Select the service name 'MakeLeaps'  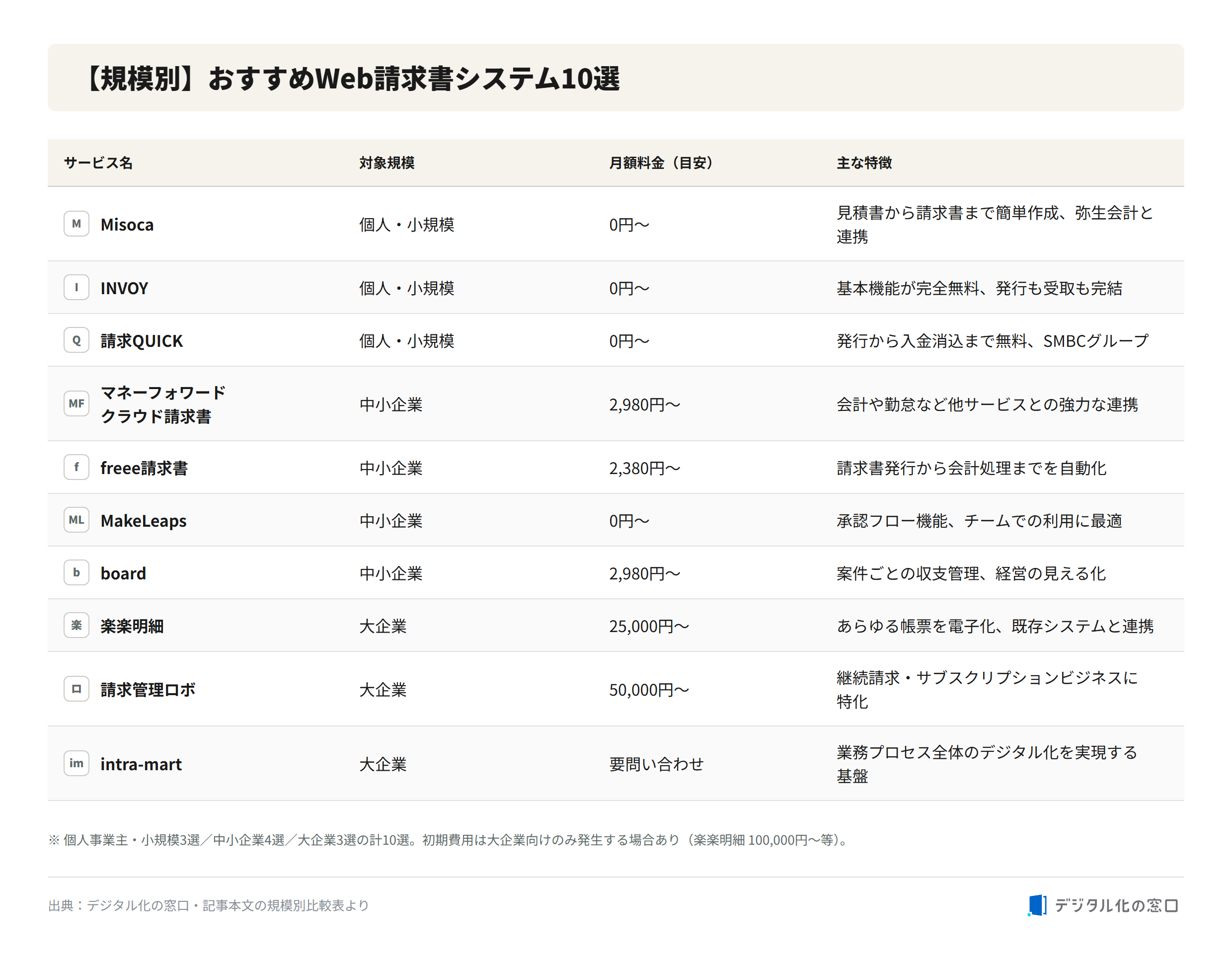coord(143,521)
